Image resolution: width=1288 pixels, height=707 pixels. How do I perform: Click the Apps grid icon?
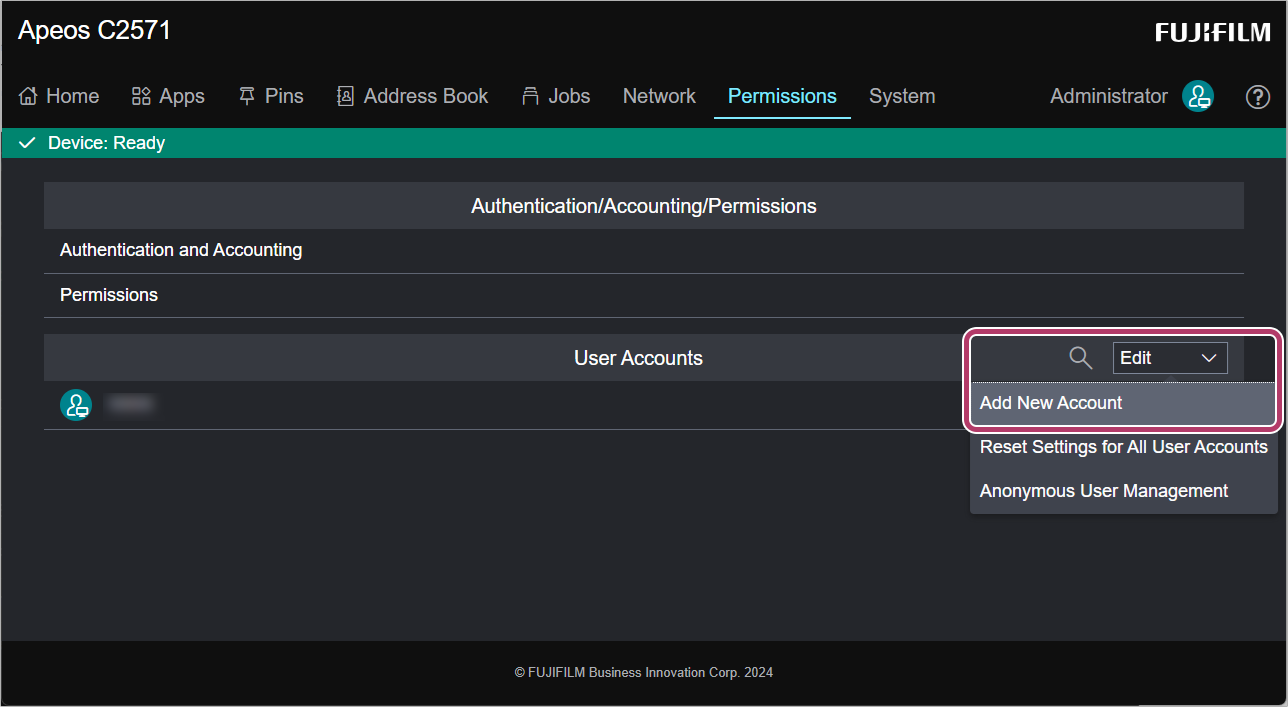141,96
